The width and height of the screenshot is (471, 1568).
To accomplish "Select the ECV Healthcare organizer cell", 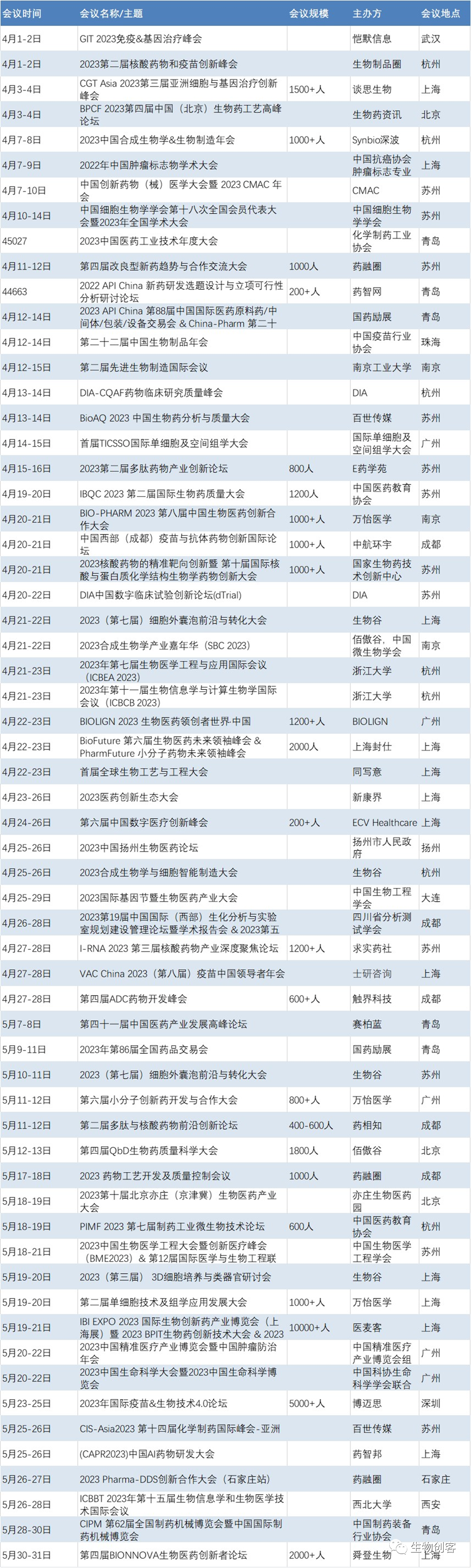I will click(384, 822).
